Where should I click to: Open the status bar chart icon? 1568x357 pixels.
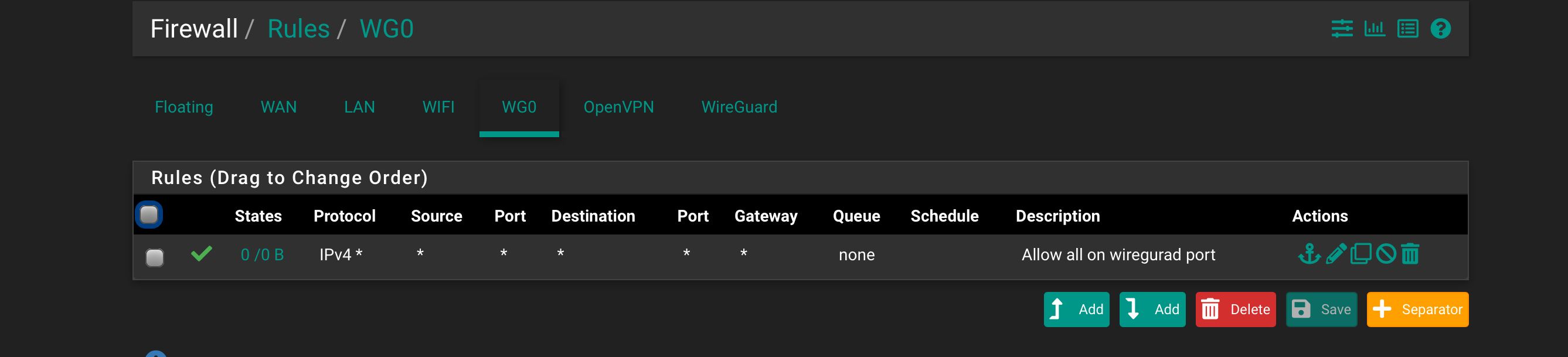pyautogui.click(x=1375, y=29)
